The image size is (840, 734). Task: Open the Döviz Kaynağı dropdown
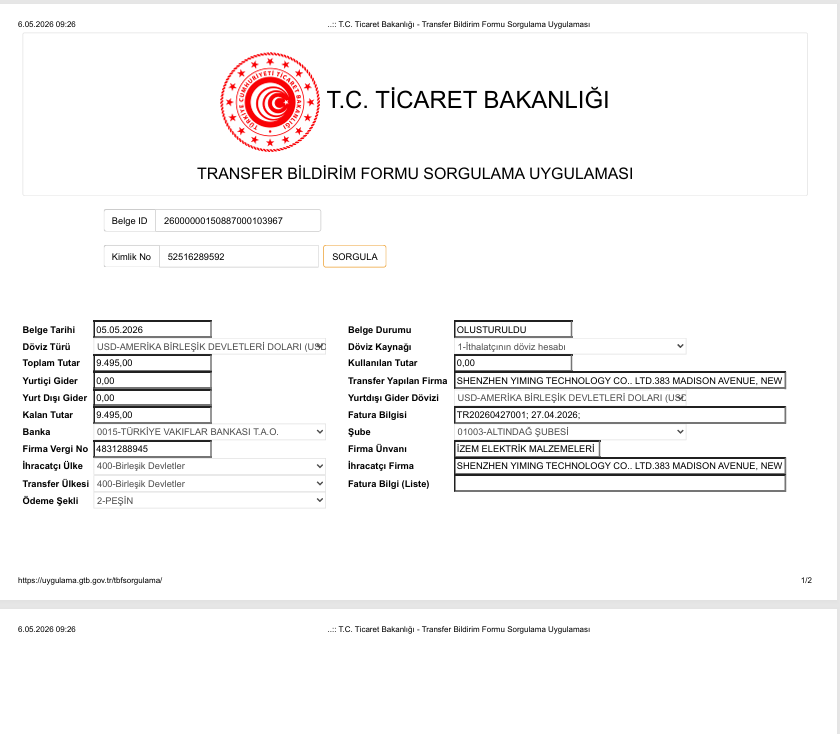tap(570, 347)
